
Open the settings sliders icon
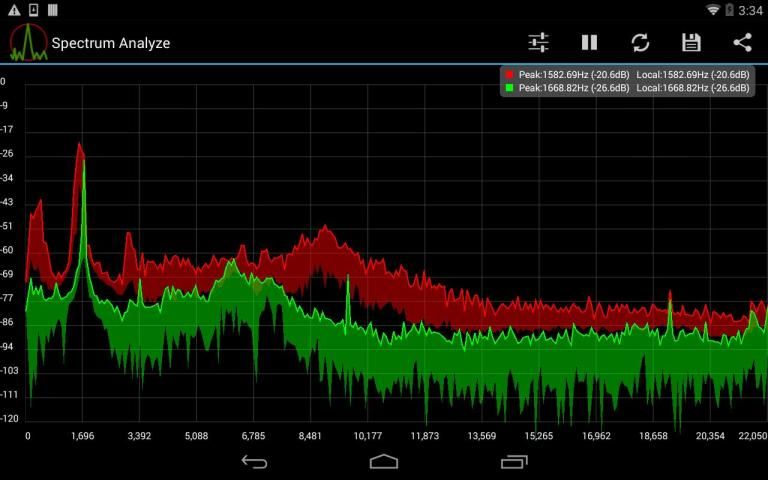pyautogui.click(x=539, y=42)
